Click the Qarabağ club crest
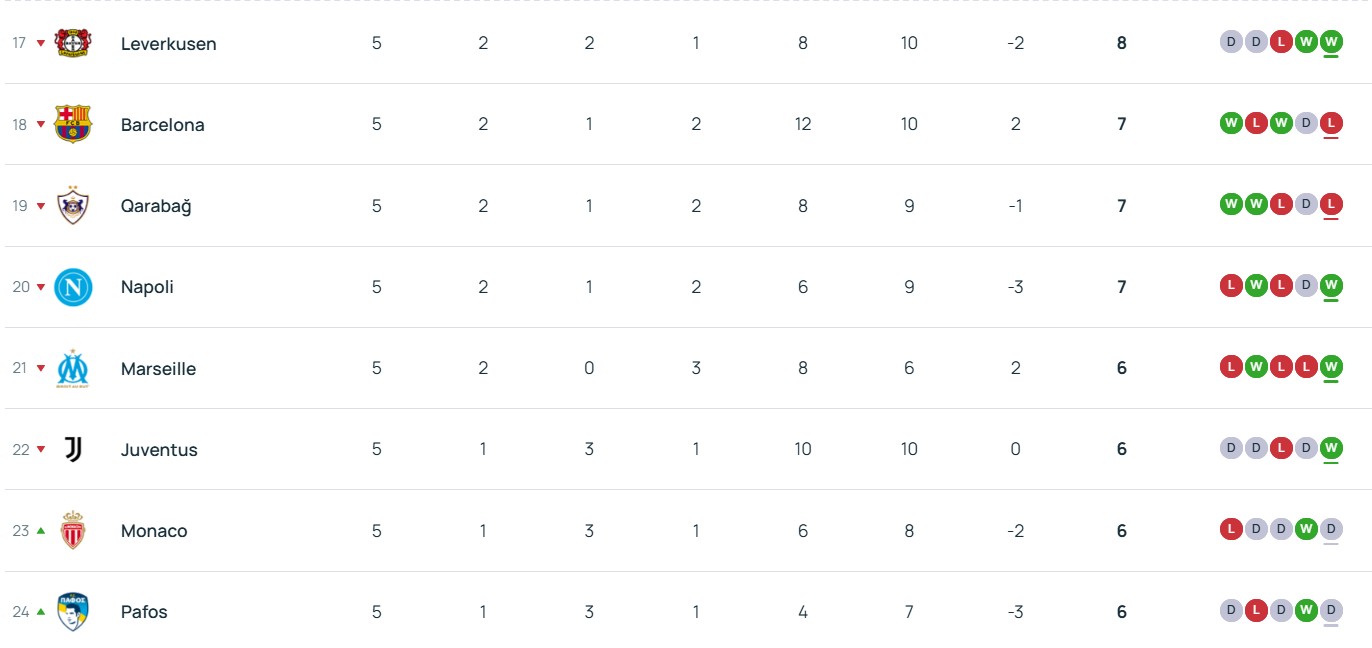 tap(73, 206)
